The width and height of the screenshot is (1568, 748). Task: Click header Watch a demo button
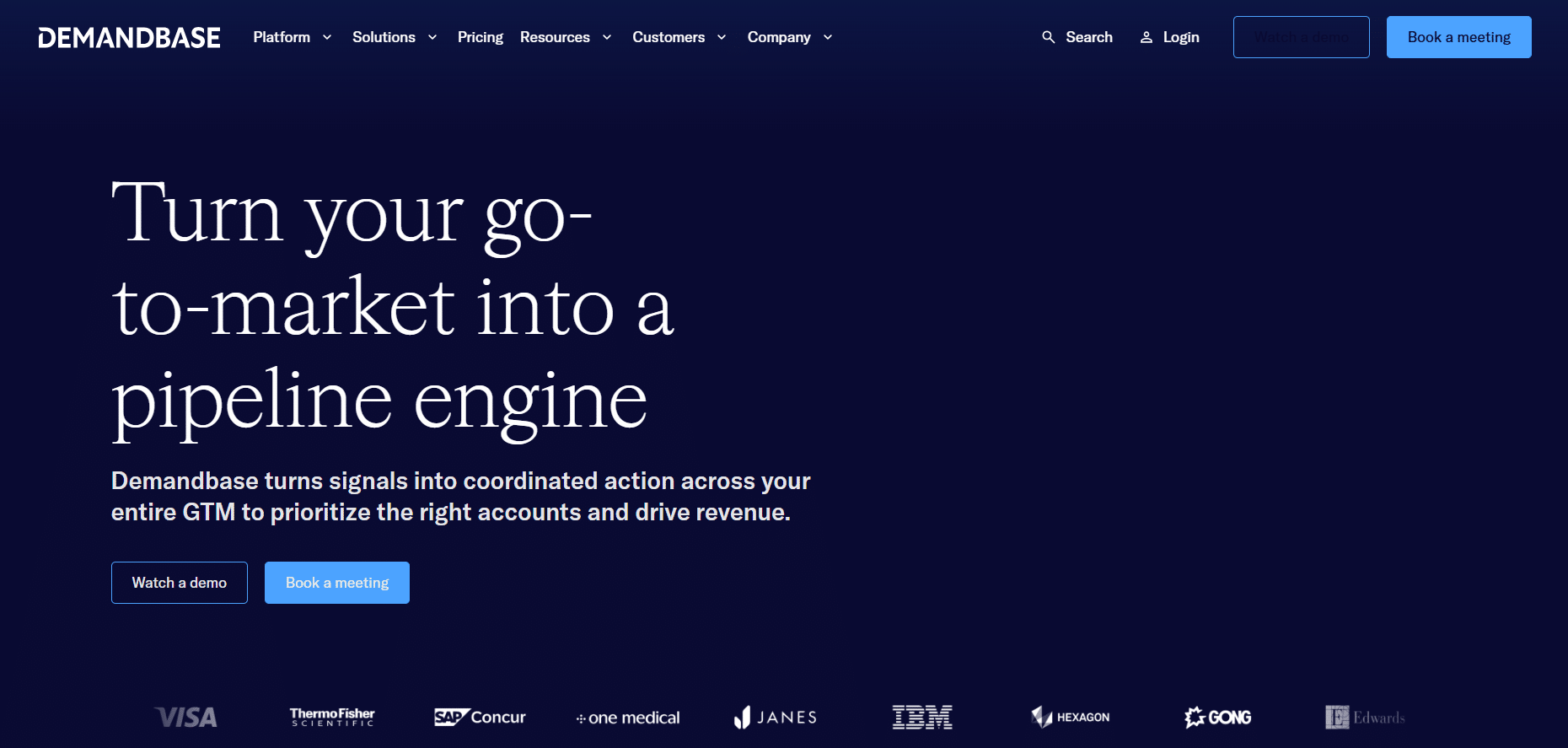click(1302, 37)
